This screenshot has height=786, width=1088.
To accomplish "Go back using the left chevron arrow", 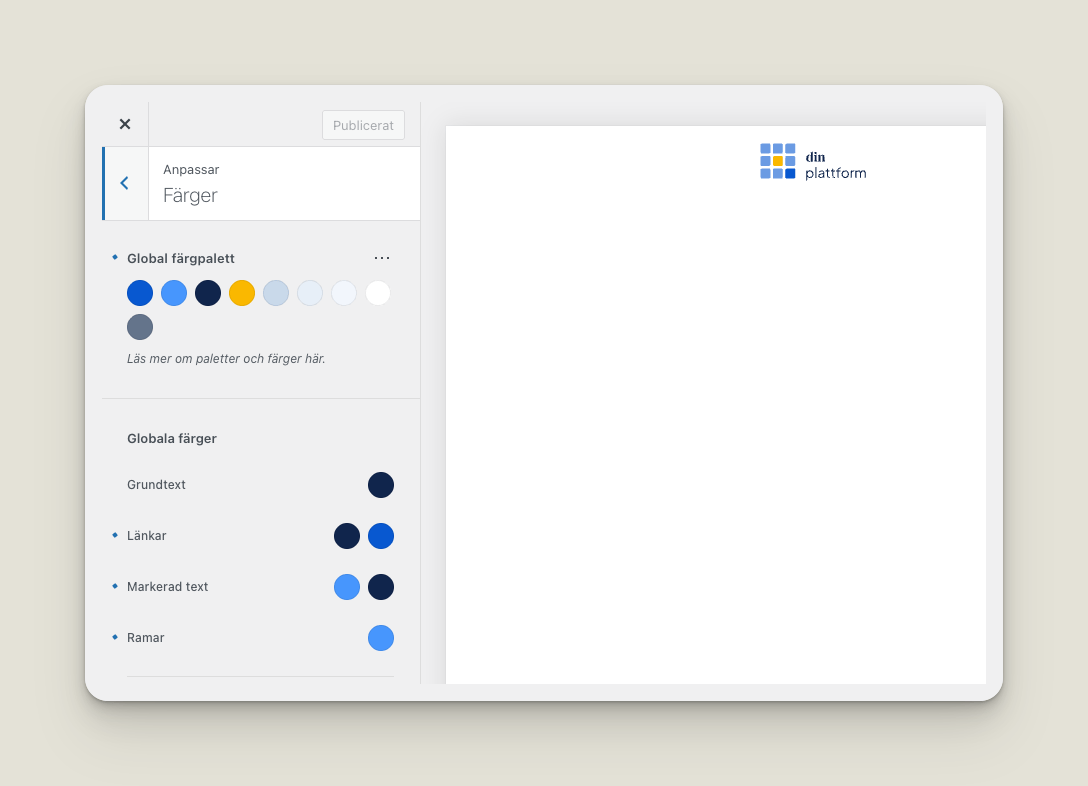I will tap(125, 183).
